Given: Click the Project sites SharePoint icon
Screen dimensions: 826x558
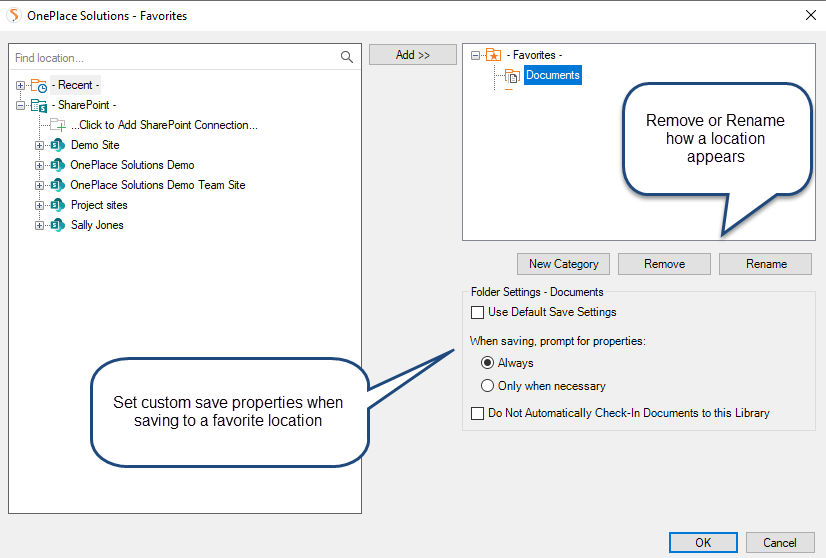Looking at the screenshot, I should click(57, 205).
